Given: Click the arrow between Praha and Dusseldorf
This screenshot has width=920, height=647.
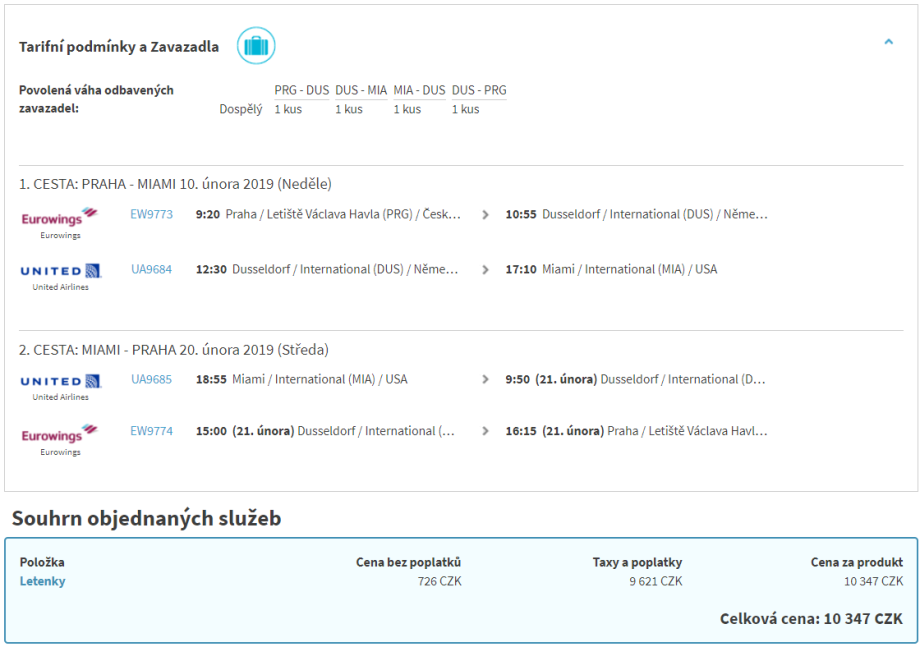Looking at the screenshot, I should 486,214.
